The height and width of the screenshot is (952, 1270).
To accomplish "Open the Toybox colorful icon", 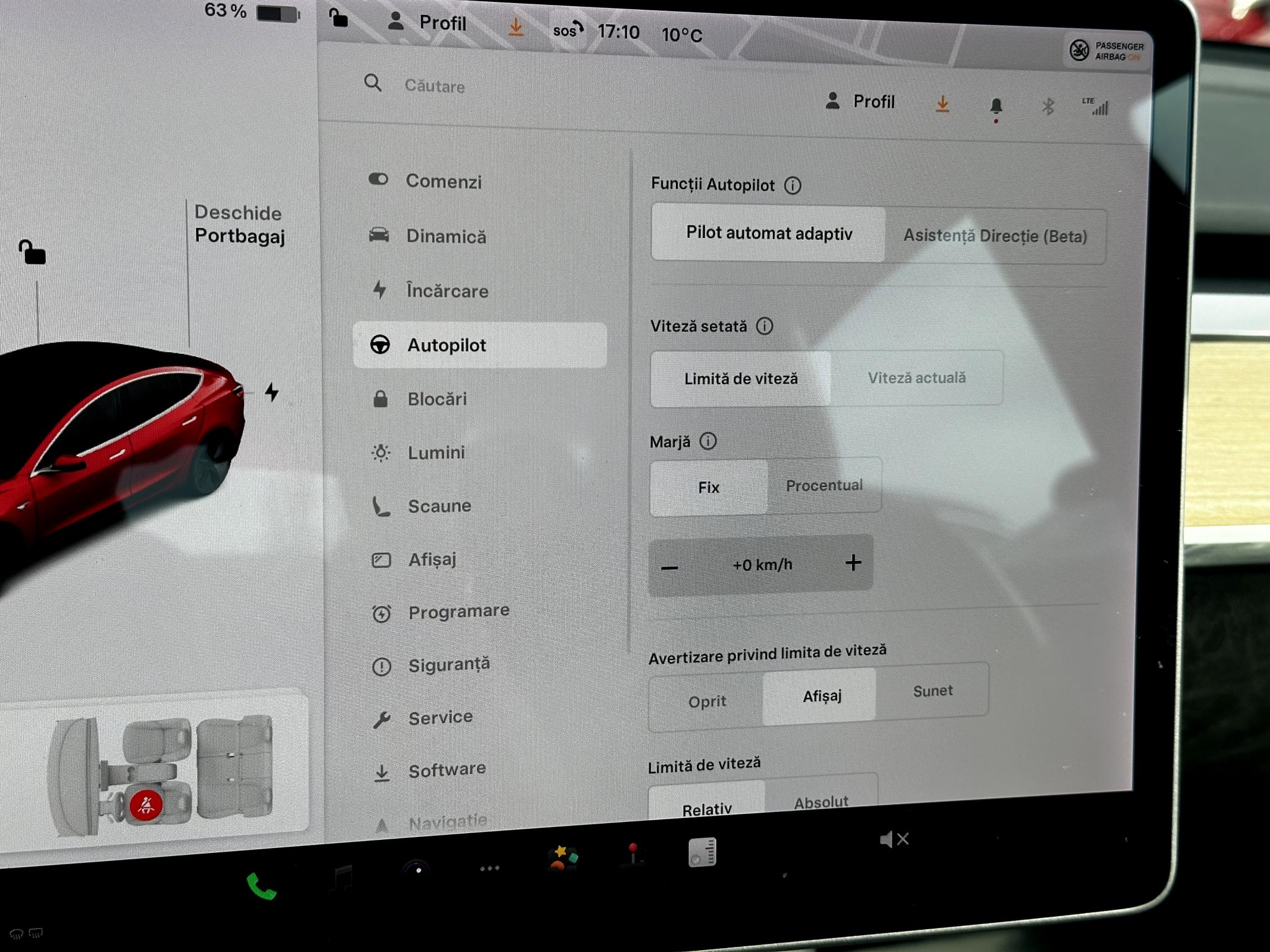I will point(562,858).
